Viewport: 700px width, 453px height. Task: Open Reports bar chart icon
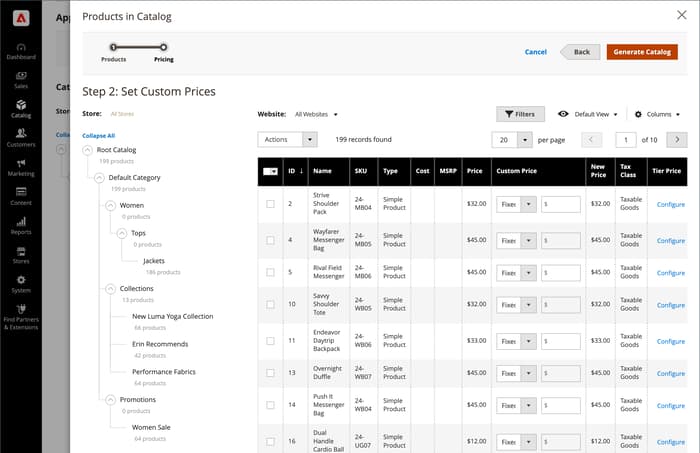(x=20, y=224)
